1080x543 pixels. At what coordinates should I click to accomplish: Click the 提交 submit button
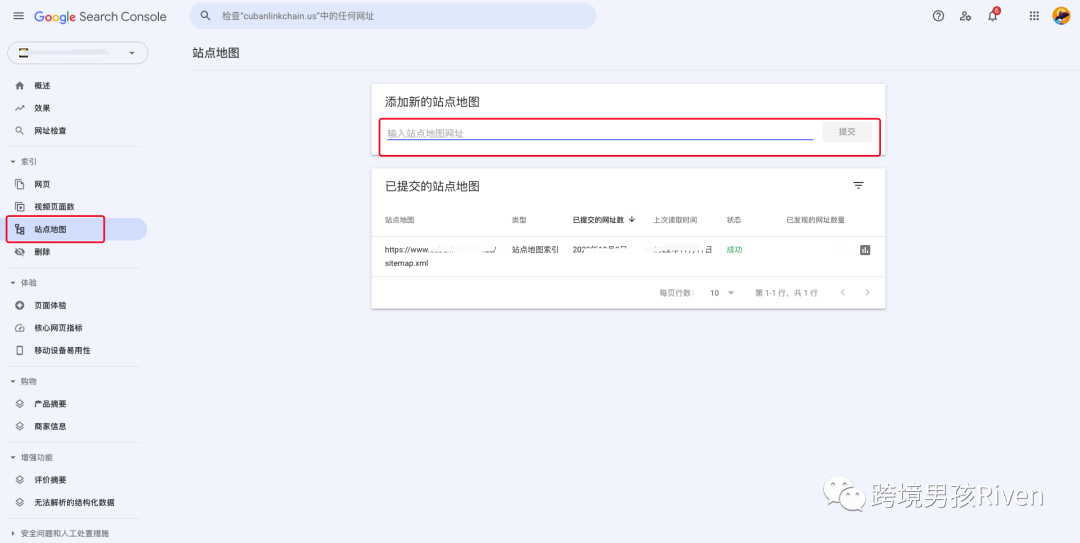pyautogui.click(x=847, y=132)
